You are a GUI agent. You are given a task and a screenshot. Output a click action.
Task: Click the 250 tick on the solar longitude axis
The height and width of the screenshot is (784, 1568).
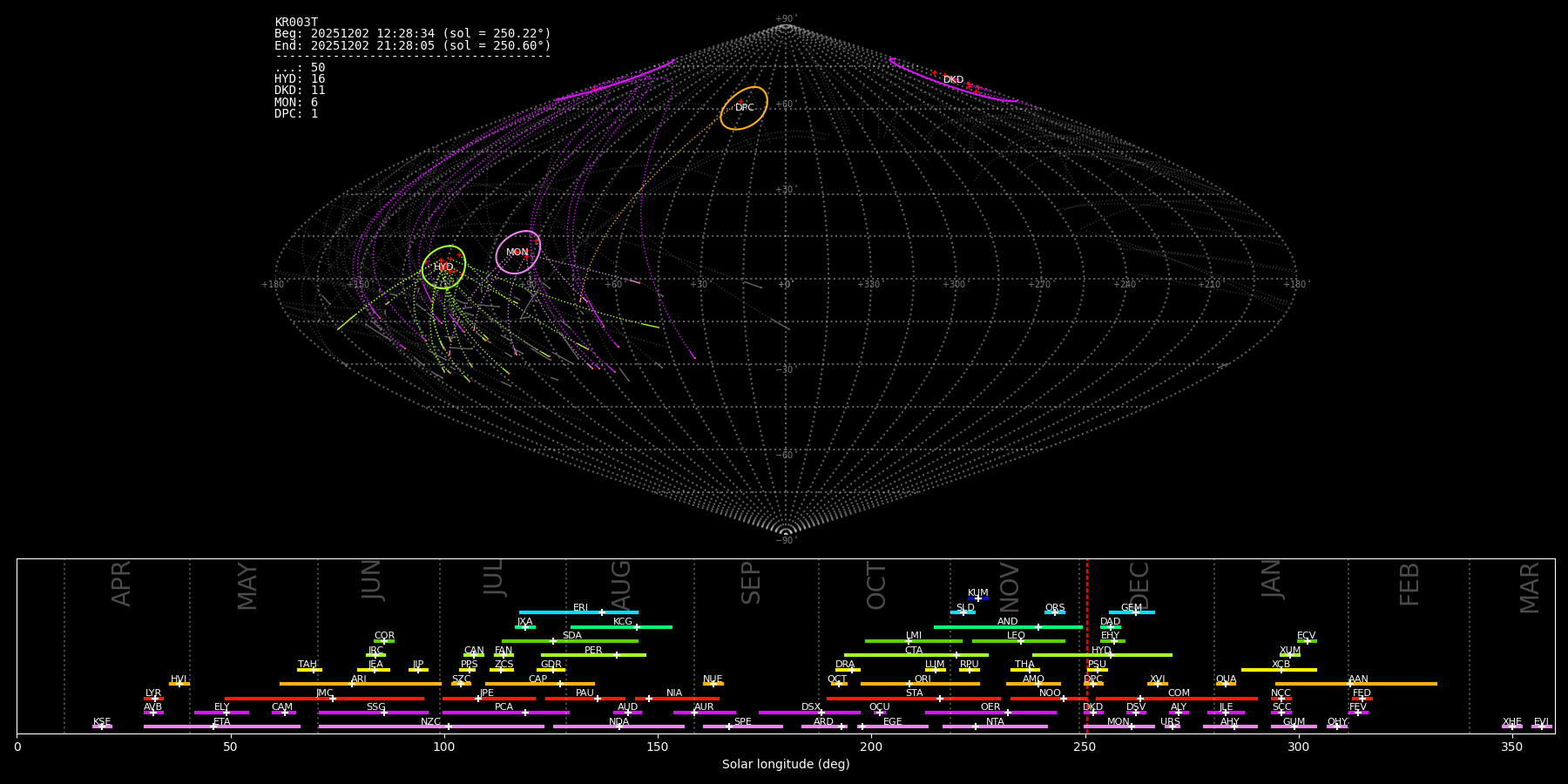(x=1085, y=747)
